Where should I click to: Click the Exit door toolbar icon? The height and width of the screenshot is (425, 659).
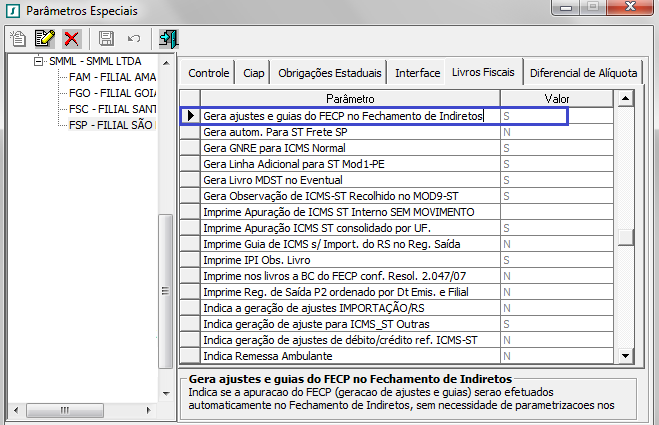168,39
